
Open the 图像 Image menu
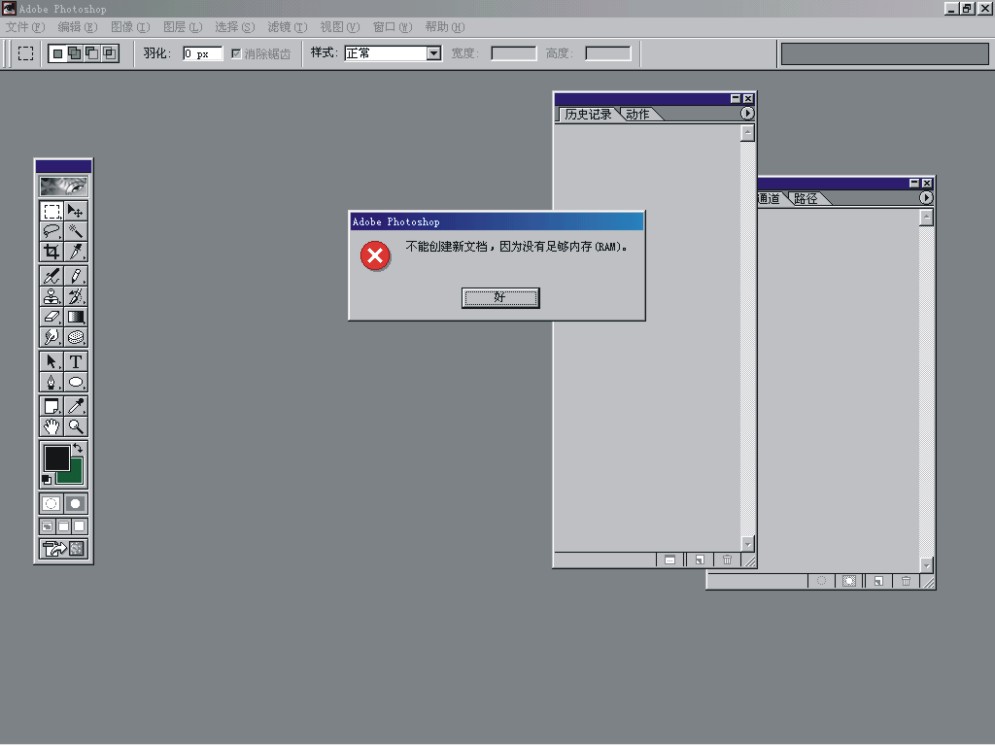click(x=130, y=27)
